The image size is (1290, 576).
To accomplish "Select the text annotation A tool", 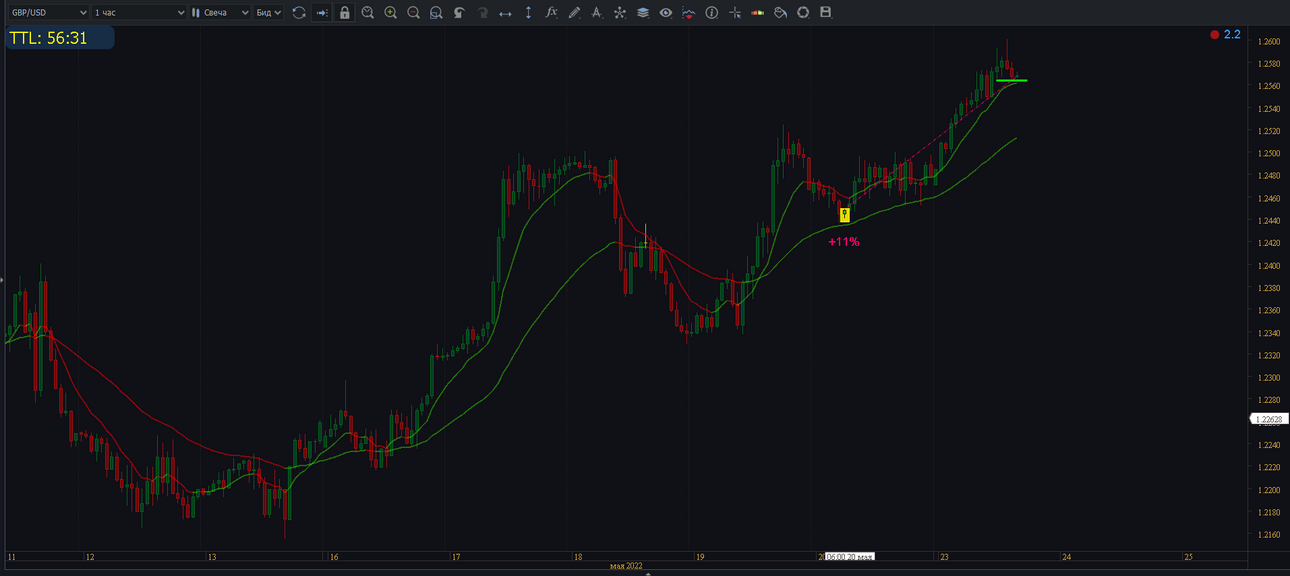I will coord(597,13).
